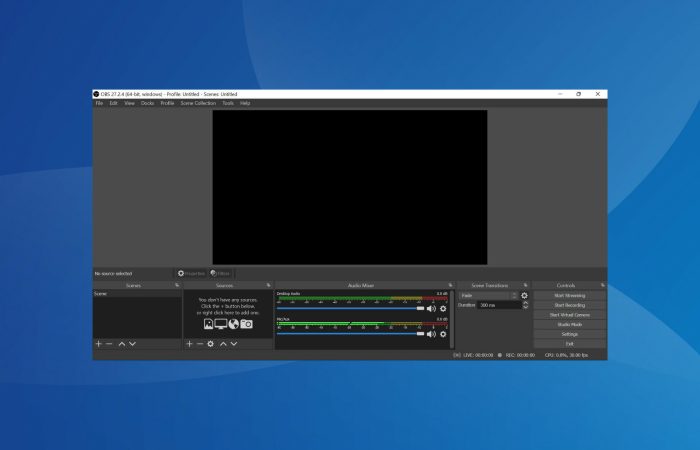Maximize the OBS window
The image size is (700, 450).
(x=579, y=94)
